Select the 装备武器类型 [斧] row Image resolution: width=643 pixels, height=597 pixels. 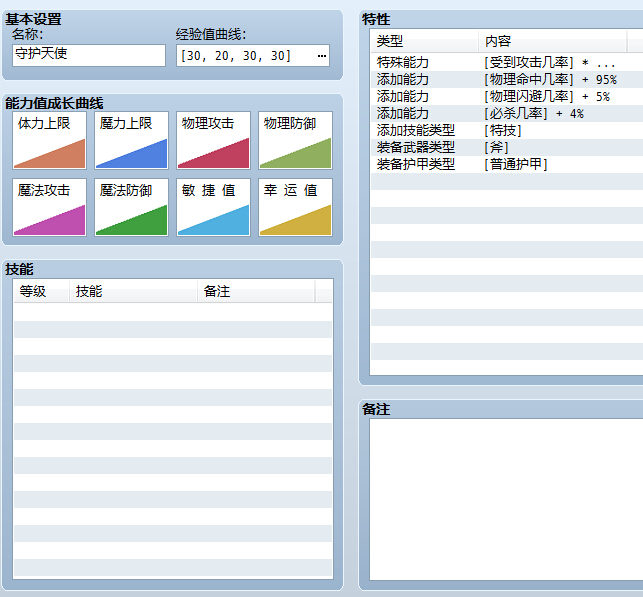tap(507, 147)
